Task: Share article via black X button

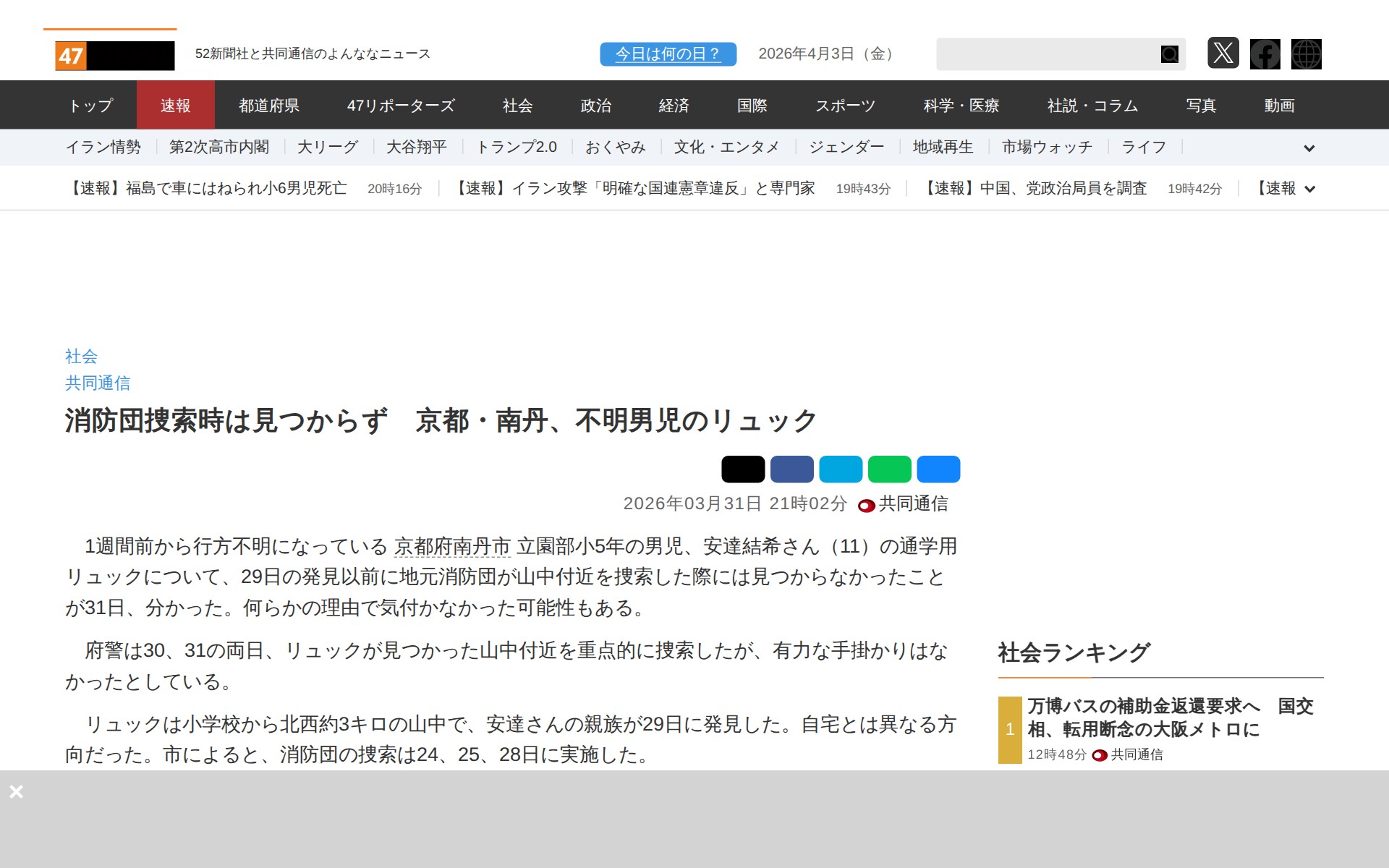Action: [x=742, y=469]
